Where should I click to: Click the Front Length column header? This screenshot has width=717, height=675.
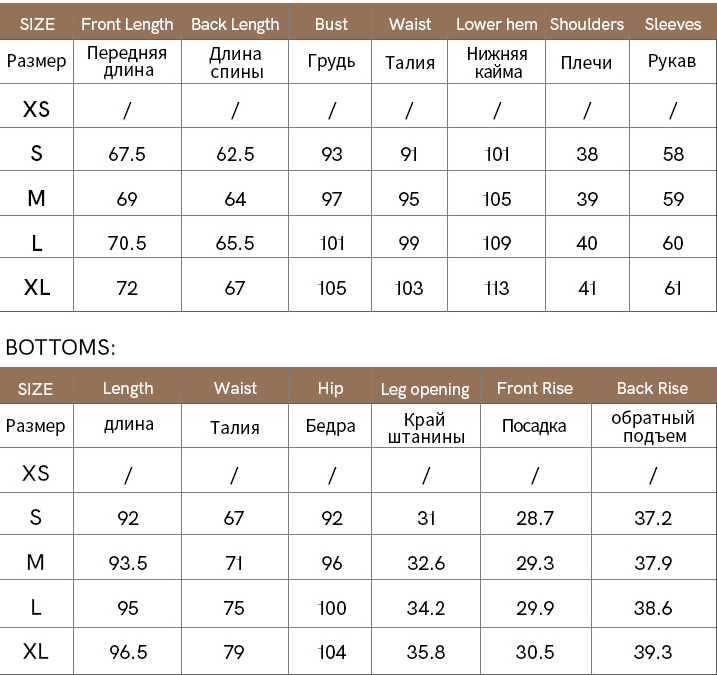click(127, 24)
